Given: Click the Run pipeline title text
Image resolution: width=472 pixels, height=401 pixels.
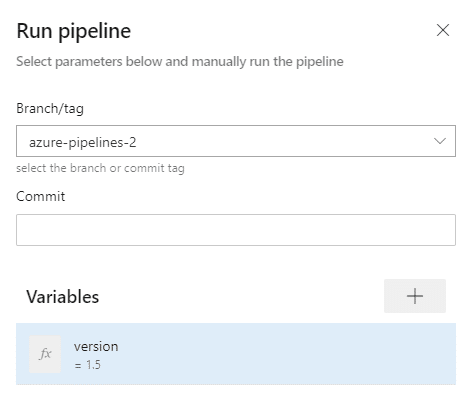Looking at the screenshot, I should pos(74,31).
